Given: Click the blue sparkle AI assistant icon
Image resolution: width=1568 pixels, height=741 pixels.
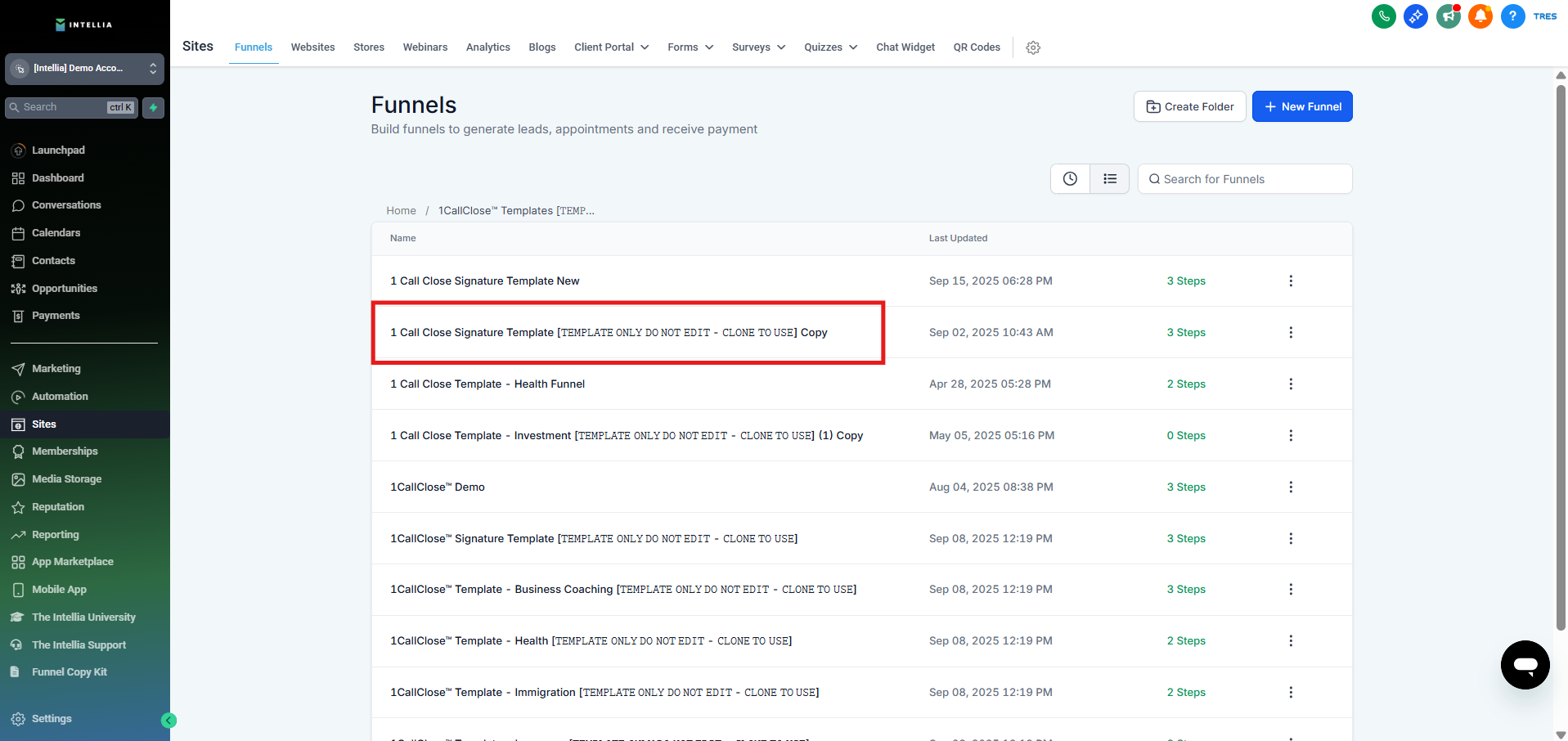Looking at the screenshot, I should pos(1416,16).
